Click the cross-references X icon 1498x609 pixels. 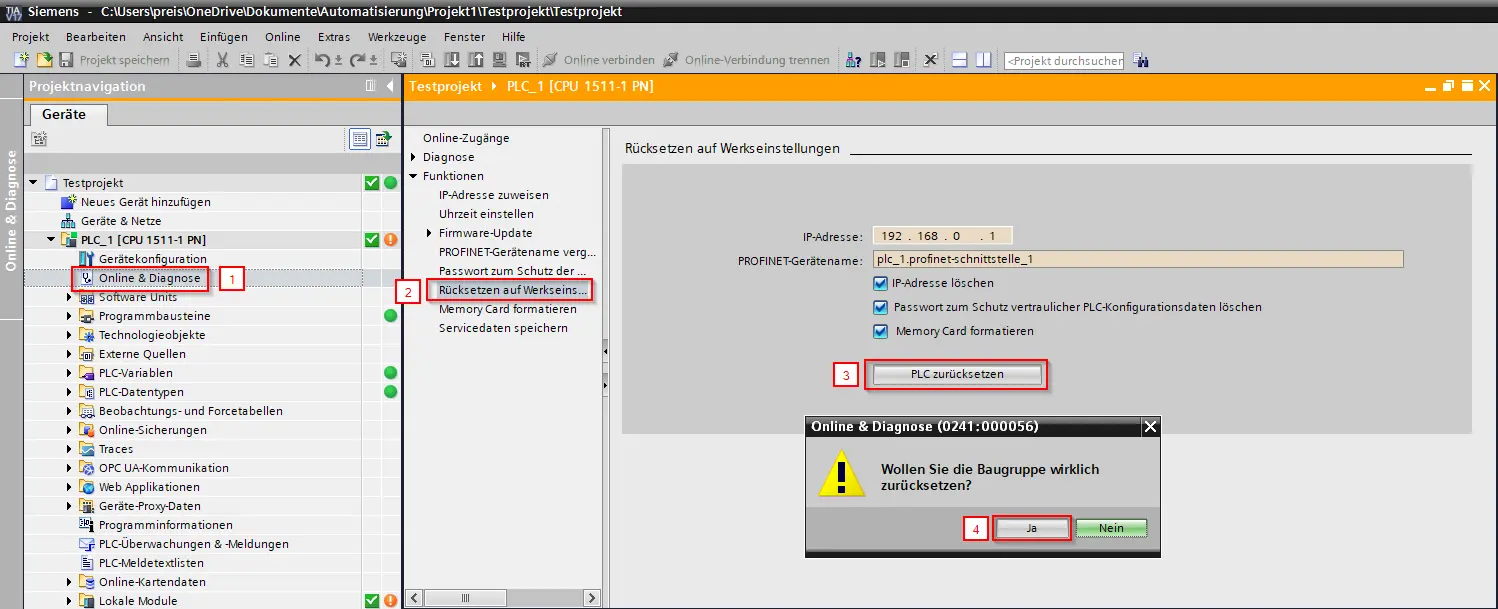[x=930, y=60]
